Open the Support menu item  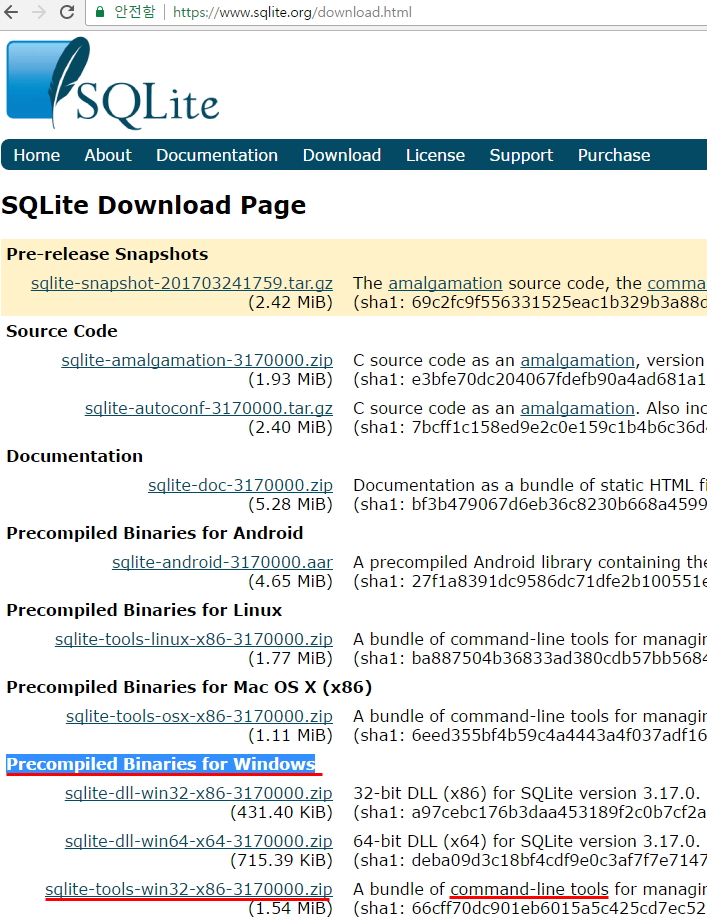point(521,155)
